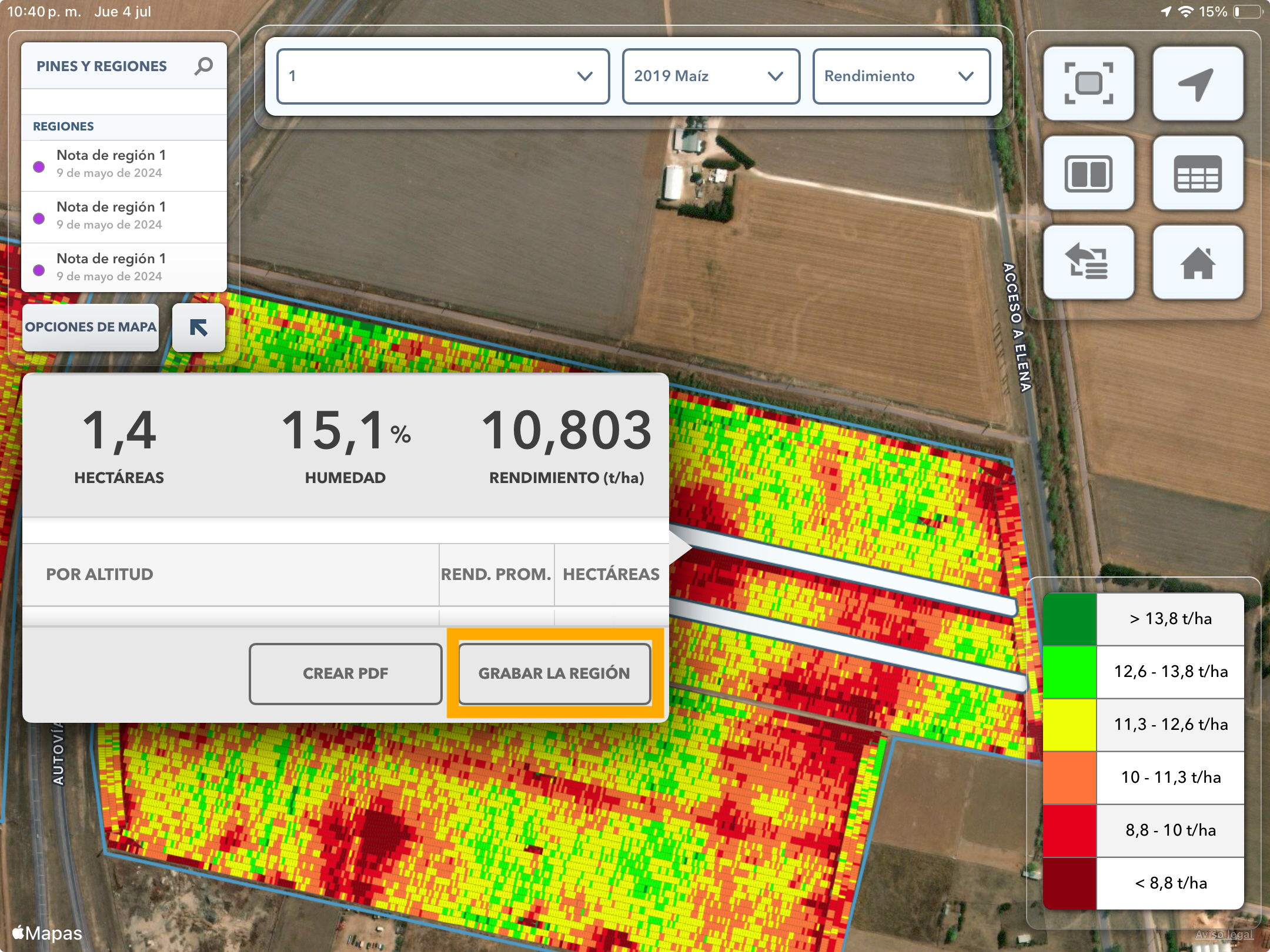Tap the fit-to-field frame icon
The height and width of the screenshot is (952, 1270).
tap(1088, 84)
